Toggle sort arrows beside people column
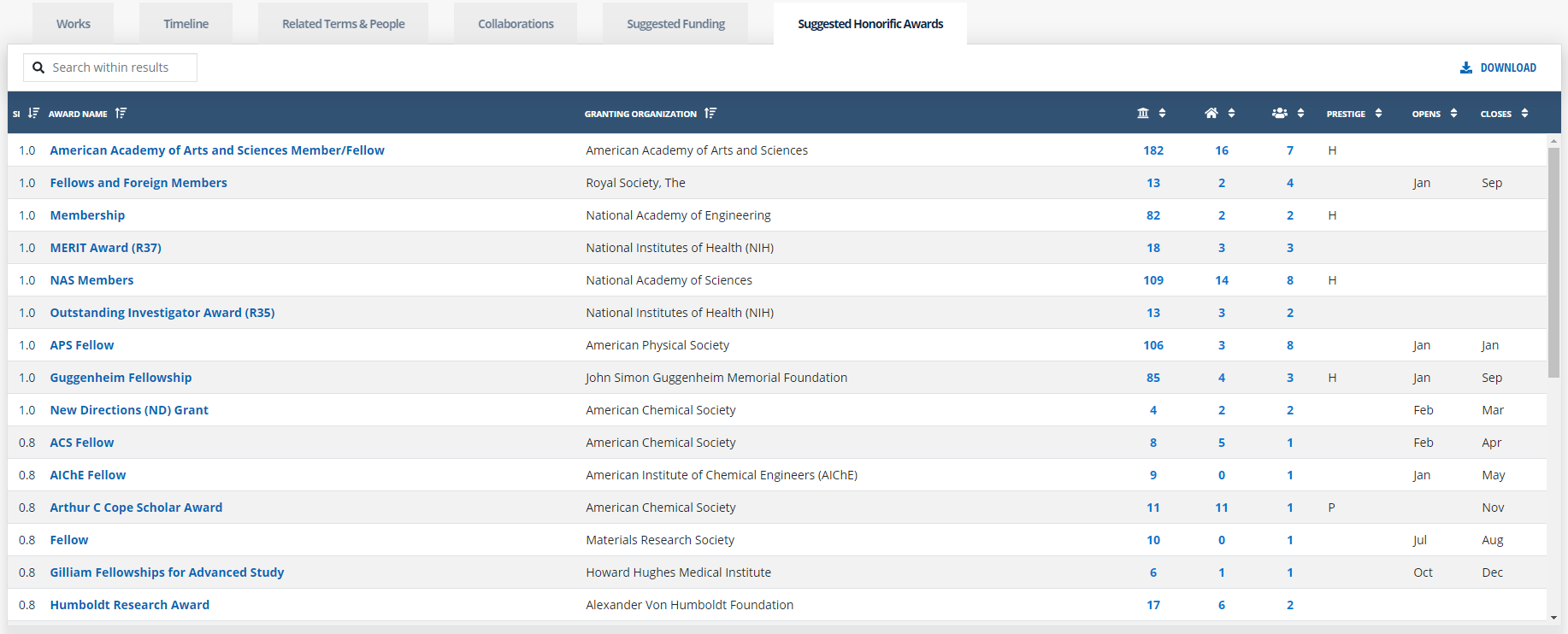The image size is (1568, 634). coord(1300,113)
